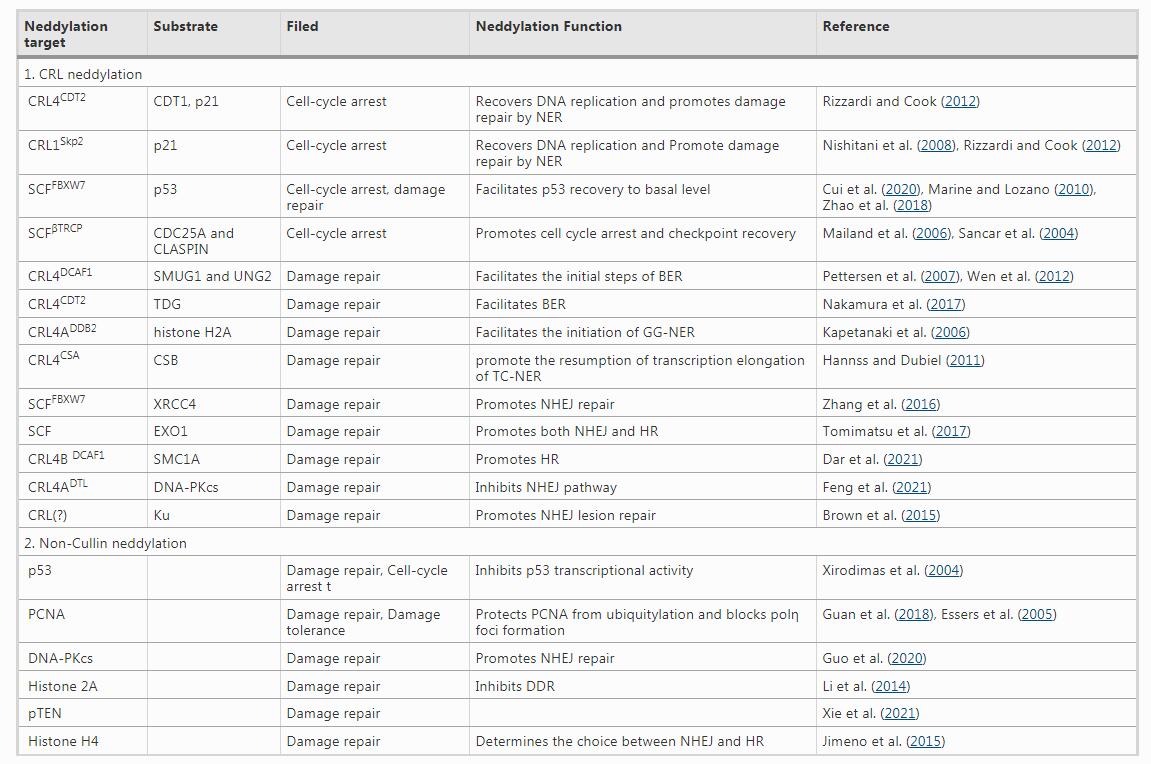Open the Jimeno et al. 2015 reference
The width and height of the screenshot is (1151, 764).
tap(924, 741)
